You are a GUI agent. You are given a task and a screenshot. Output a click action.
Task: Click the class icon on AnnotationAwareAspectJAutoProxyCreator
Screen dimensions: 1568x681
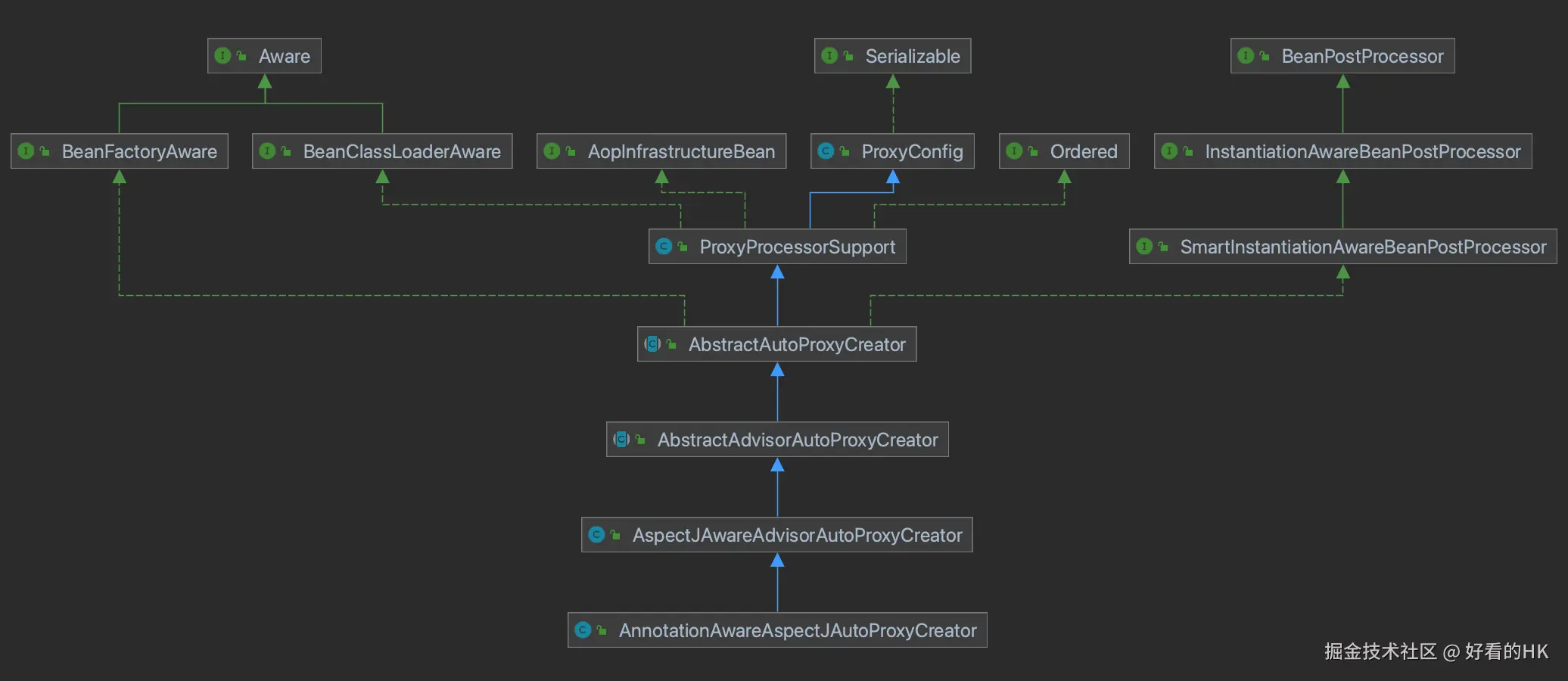coord(583,630)
